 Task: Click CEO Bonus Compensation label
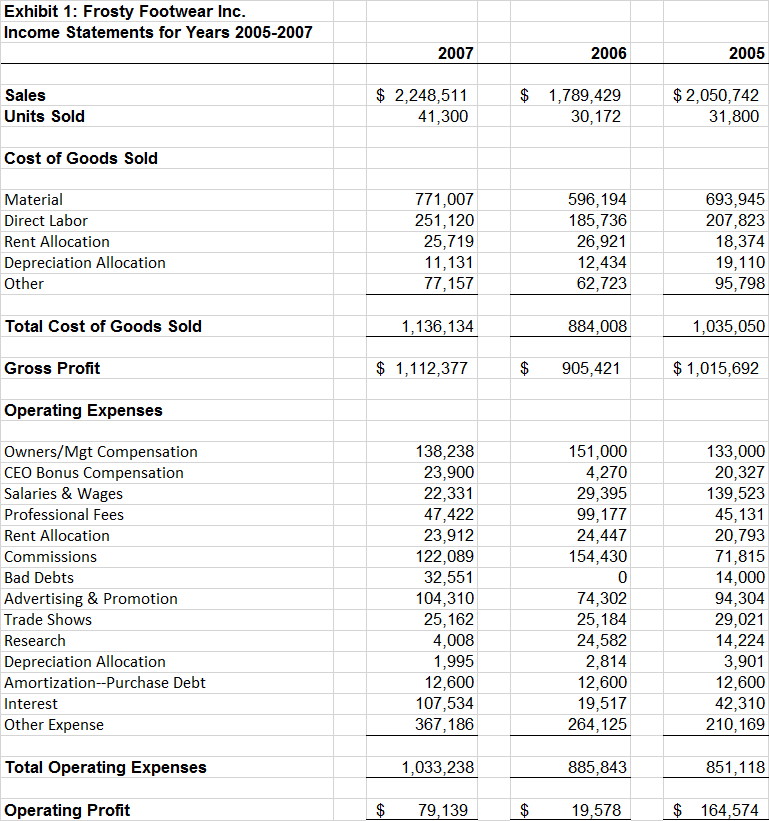click(94, 473)
